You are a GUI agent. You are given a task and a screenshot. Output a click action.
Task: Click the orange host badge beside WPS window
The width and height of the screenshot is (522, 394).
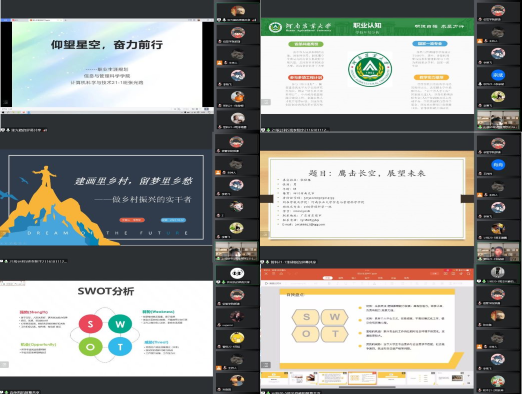479,347
